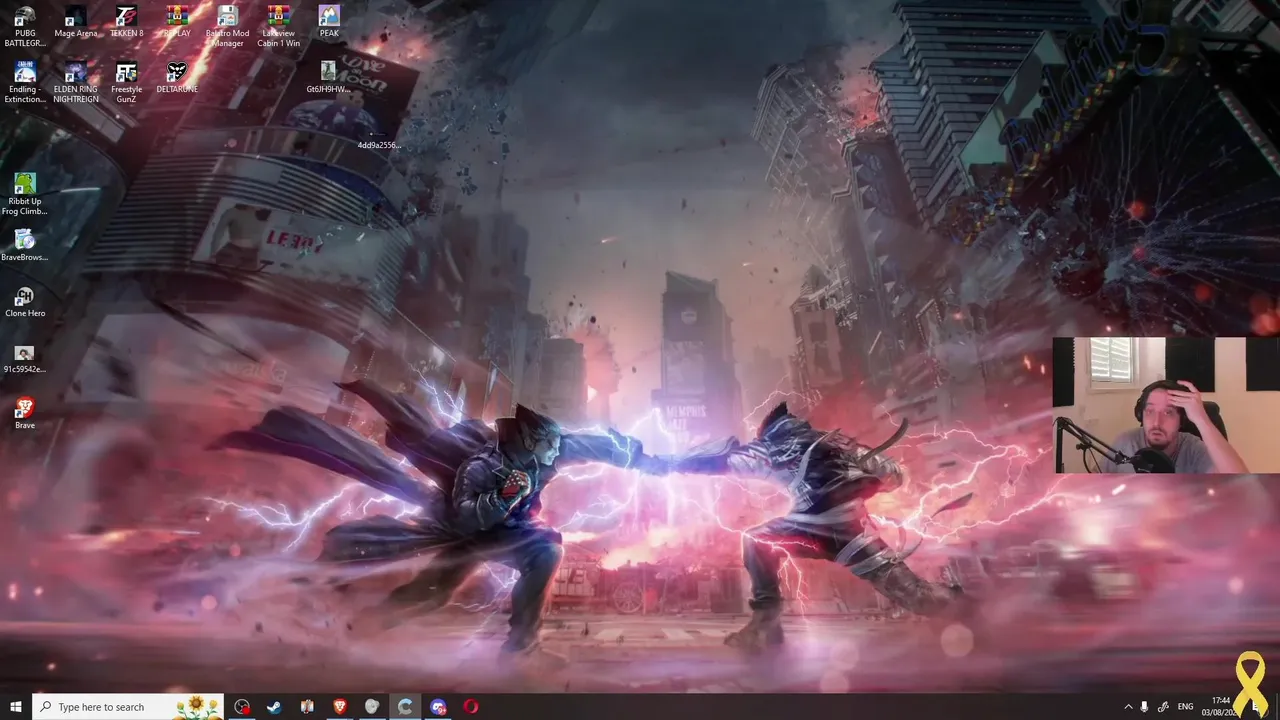Select the 91c59542e image file
1280x720 pixels.
25,358
